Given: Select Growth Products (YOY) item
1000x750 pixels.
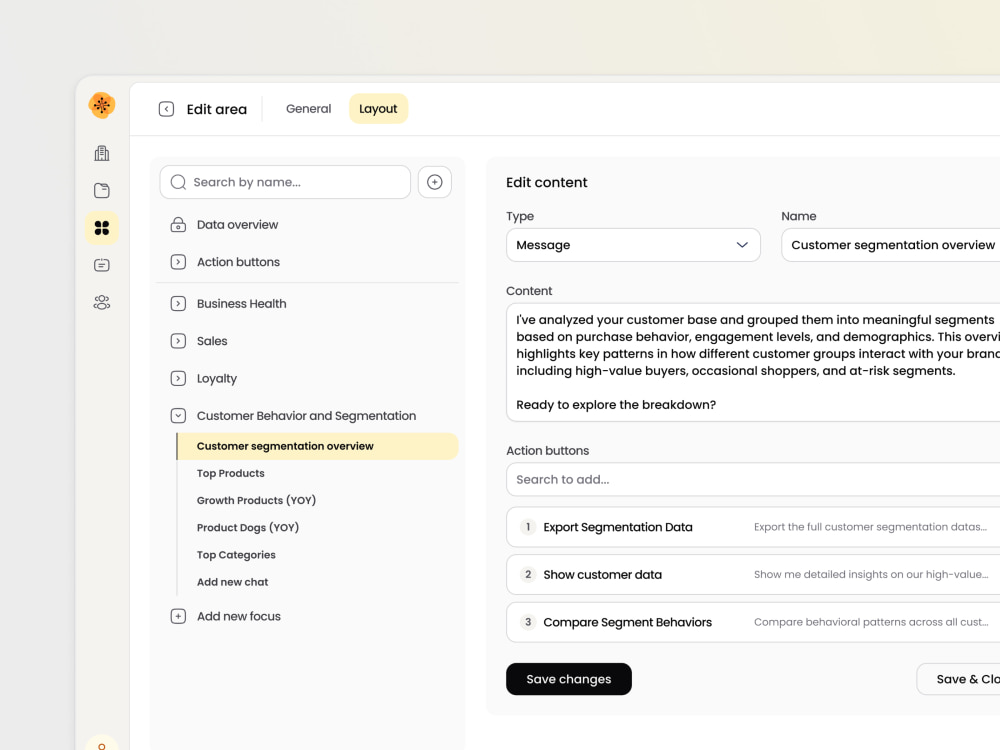Looking at the screenshot, I should [x=256, y=501].
